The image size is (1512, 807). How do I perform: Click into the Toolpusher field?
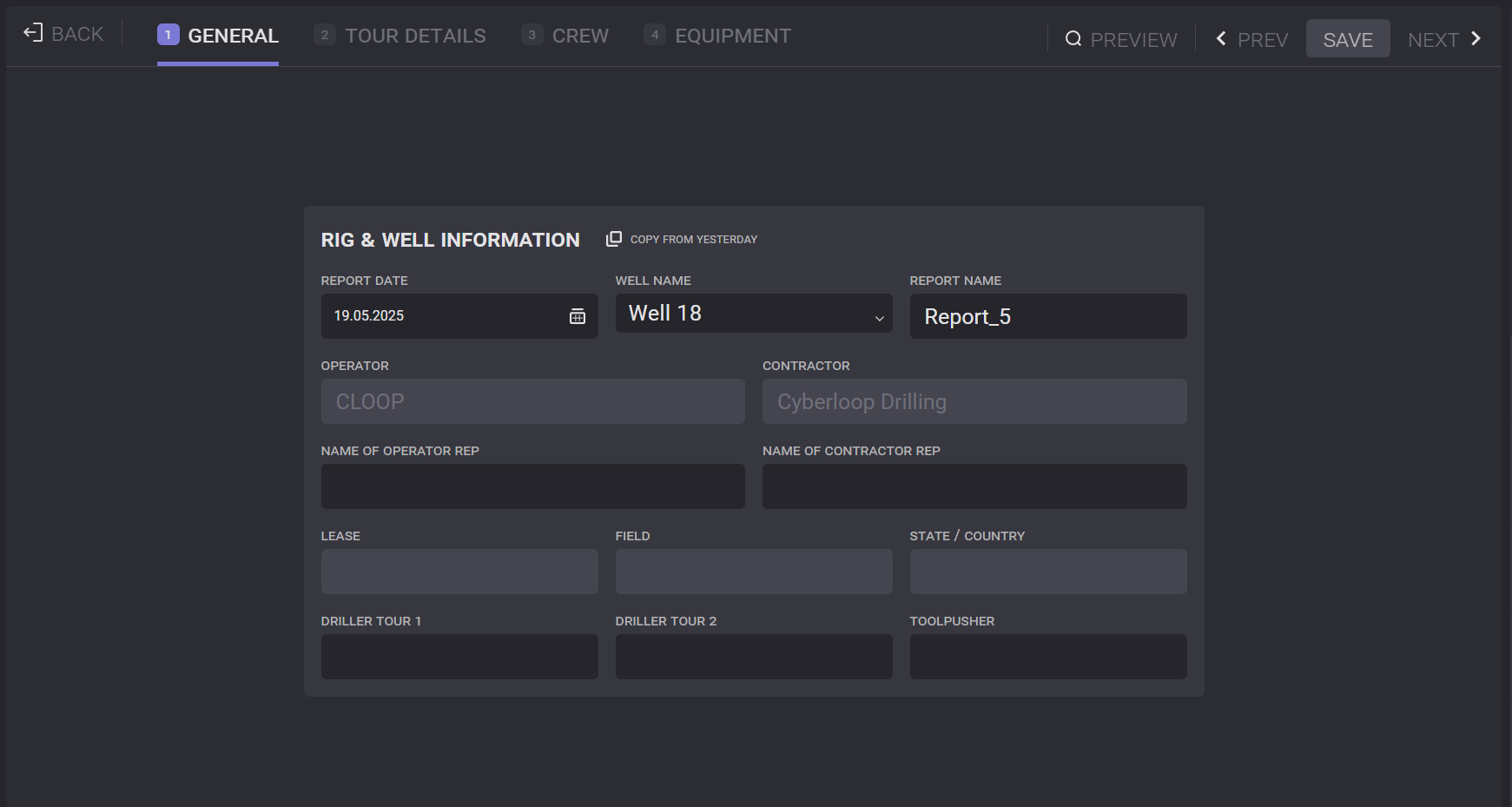tap(1047, 657)
